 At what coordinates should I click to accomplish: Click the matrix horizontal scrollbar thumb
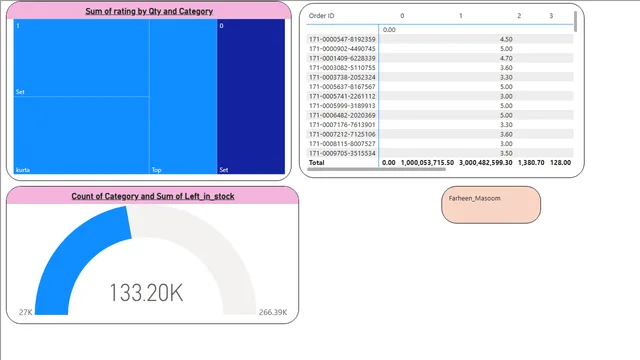(376, 169)
